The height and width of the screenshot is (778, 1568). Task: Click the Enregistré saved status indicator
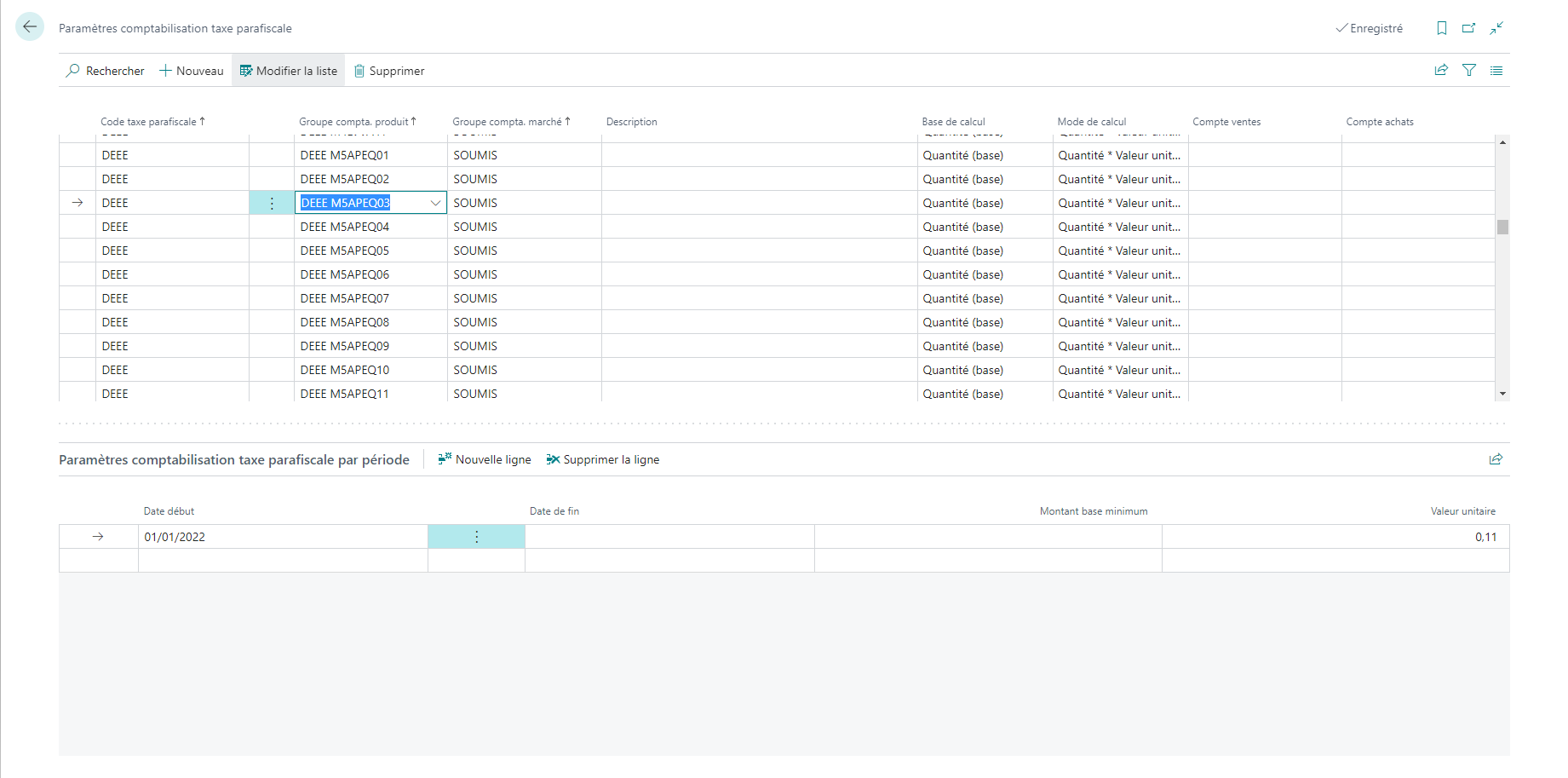1369,28
